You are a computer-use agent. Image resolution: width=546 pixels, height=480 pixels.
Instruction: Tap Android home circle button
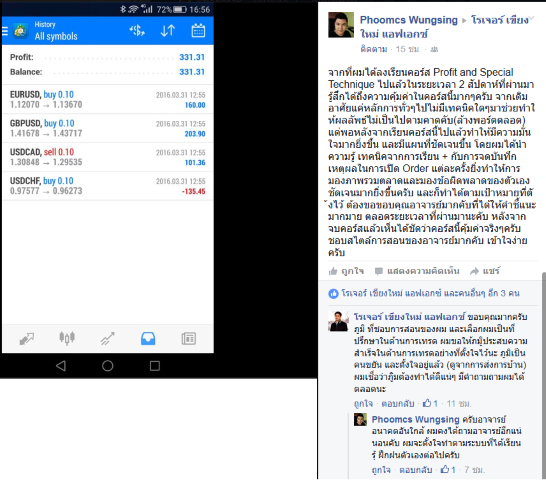pos(108,366)
